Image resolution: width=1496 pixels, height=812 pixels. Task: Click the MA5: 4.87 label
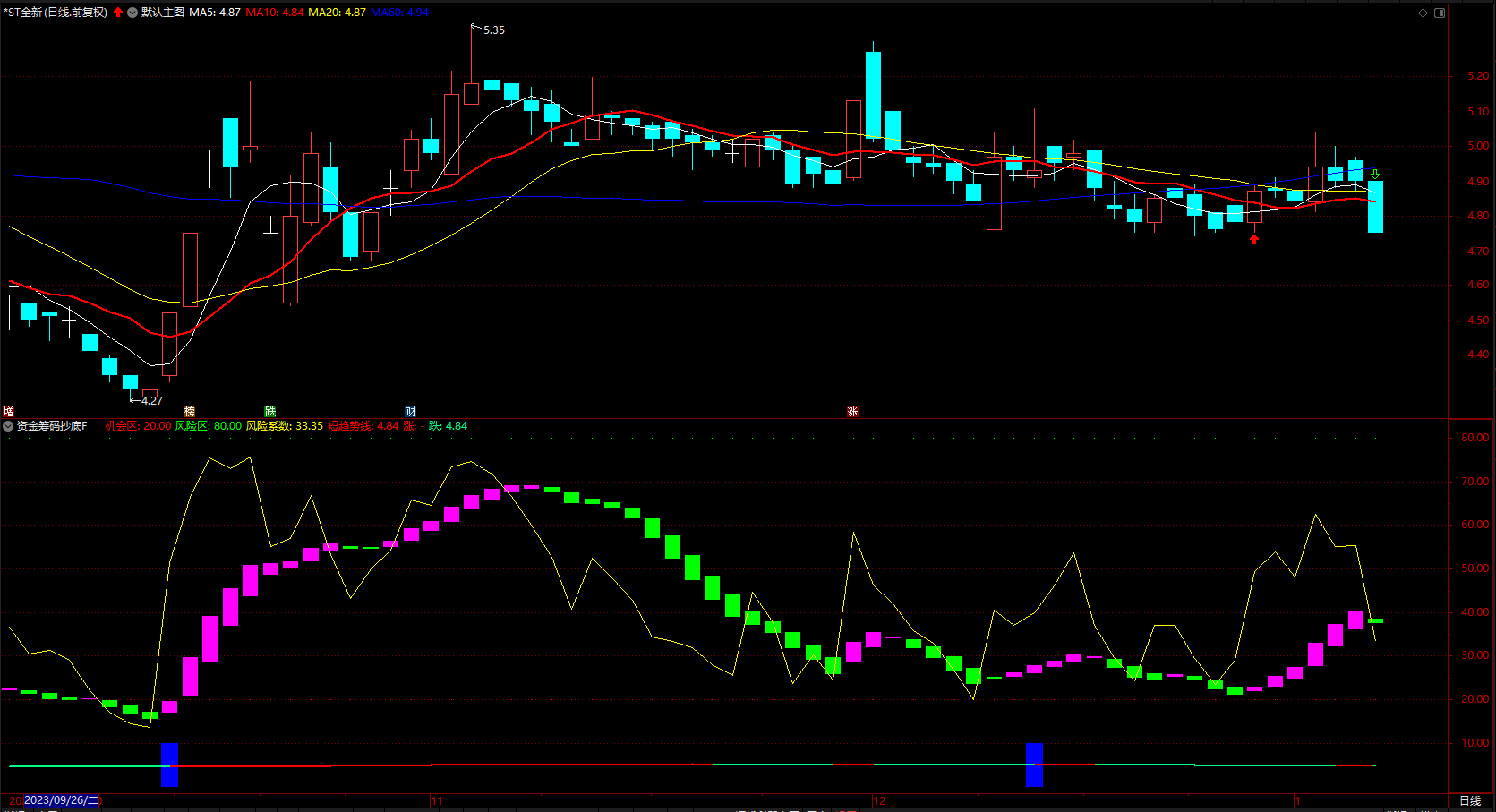tap(215, 13)
